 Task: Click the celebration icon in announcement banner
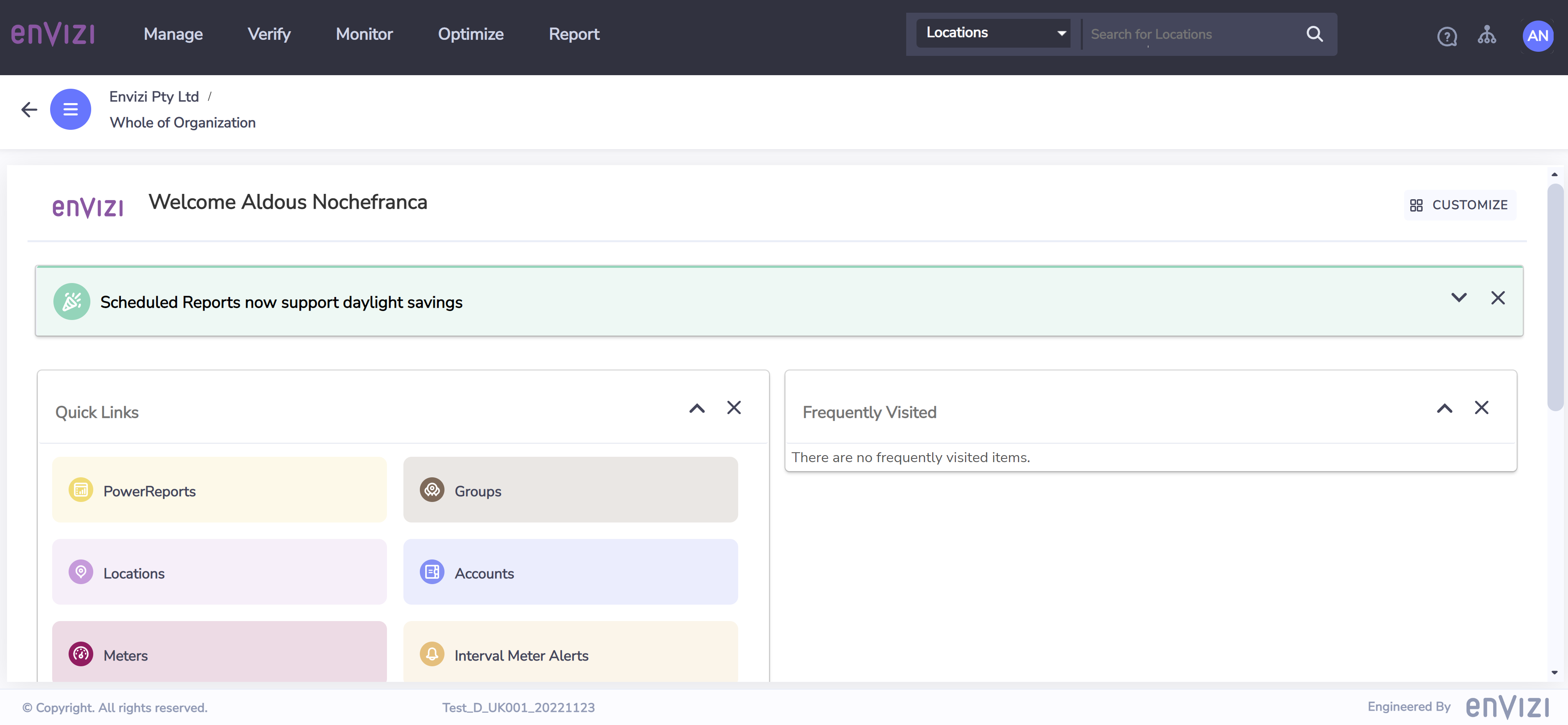click(72, 302)
